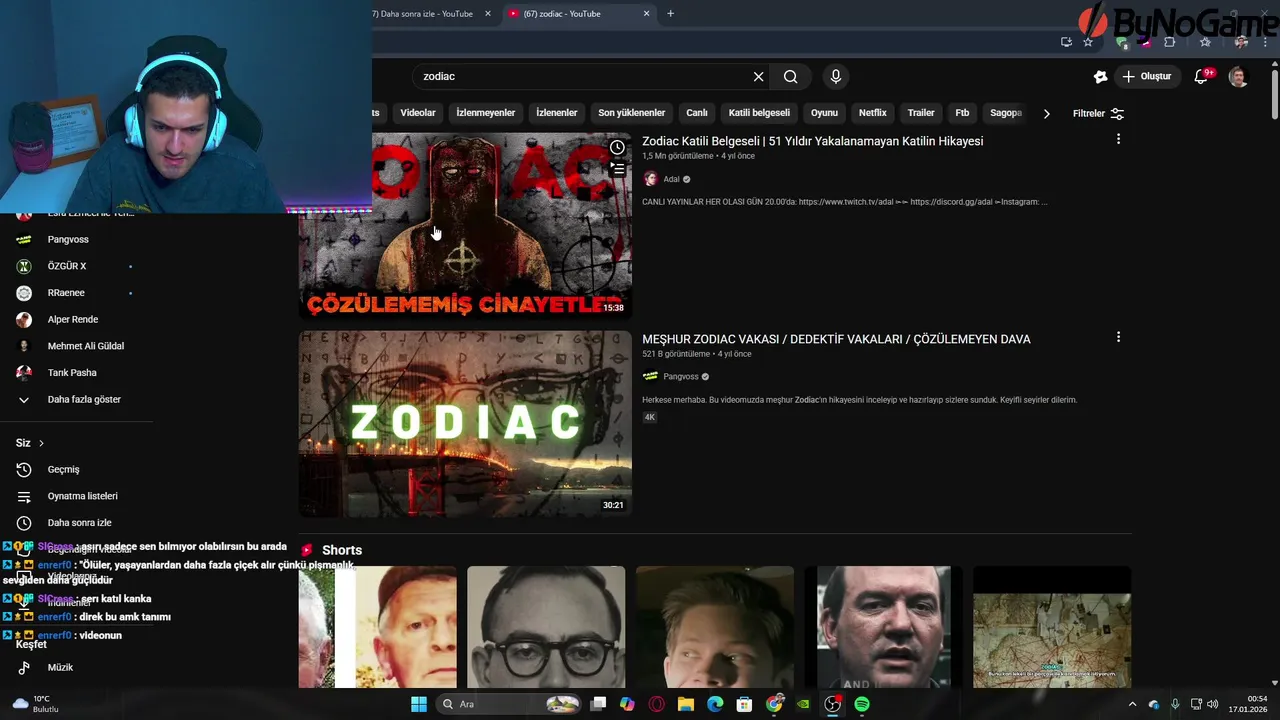Select the İzlenmeyenler filter chip
Image resolution: width=1280 pixels, height=720 pixels.
[485, 113]
